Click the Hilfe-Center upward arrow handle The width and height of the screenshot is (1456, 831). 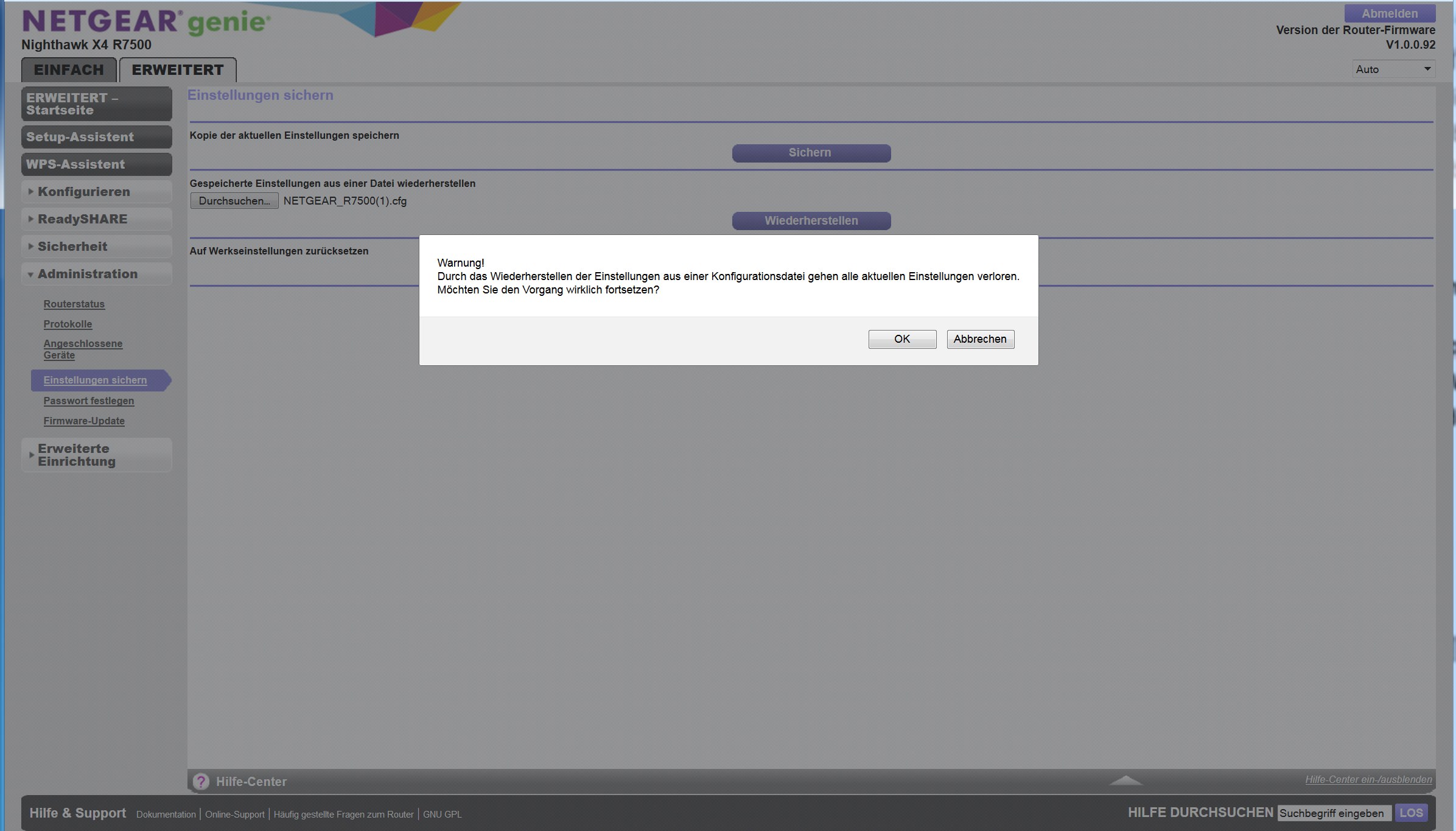1125,780
